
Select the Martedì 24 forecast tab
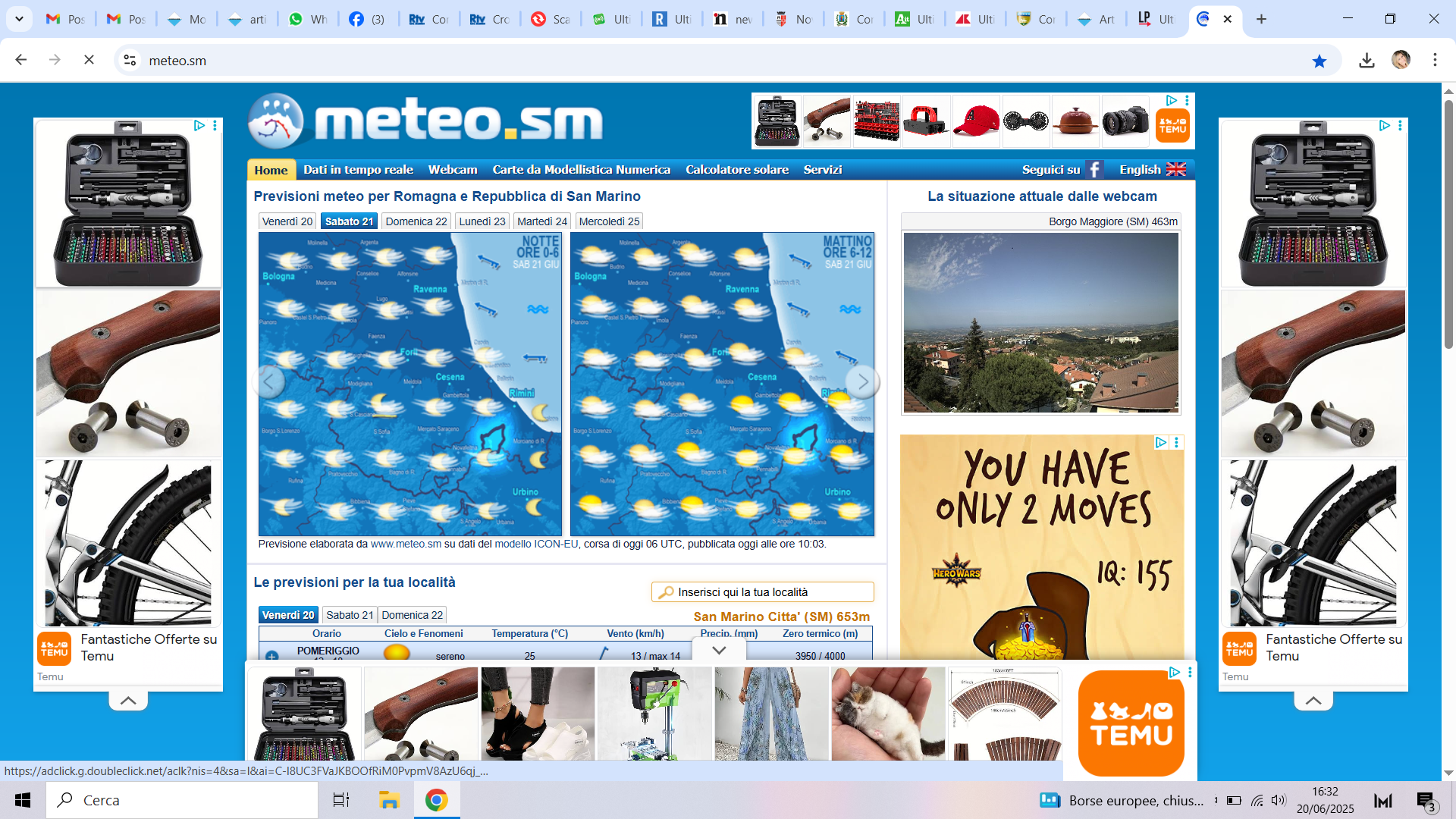[542, 221]
